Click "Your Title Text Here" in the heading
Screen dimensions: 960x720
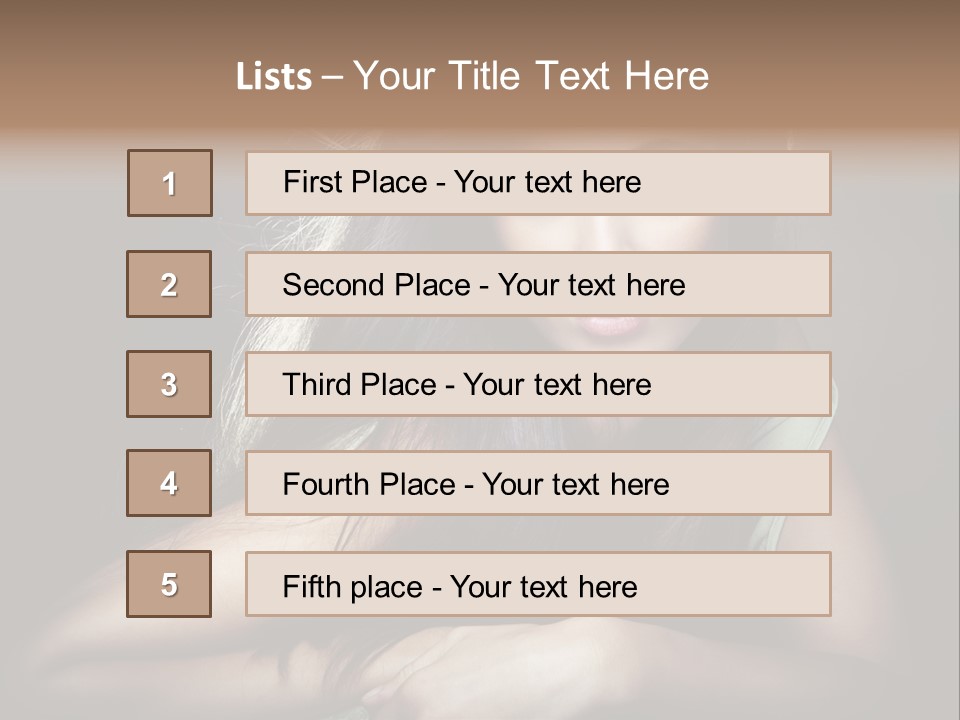point(531,76)
